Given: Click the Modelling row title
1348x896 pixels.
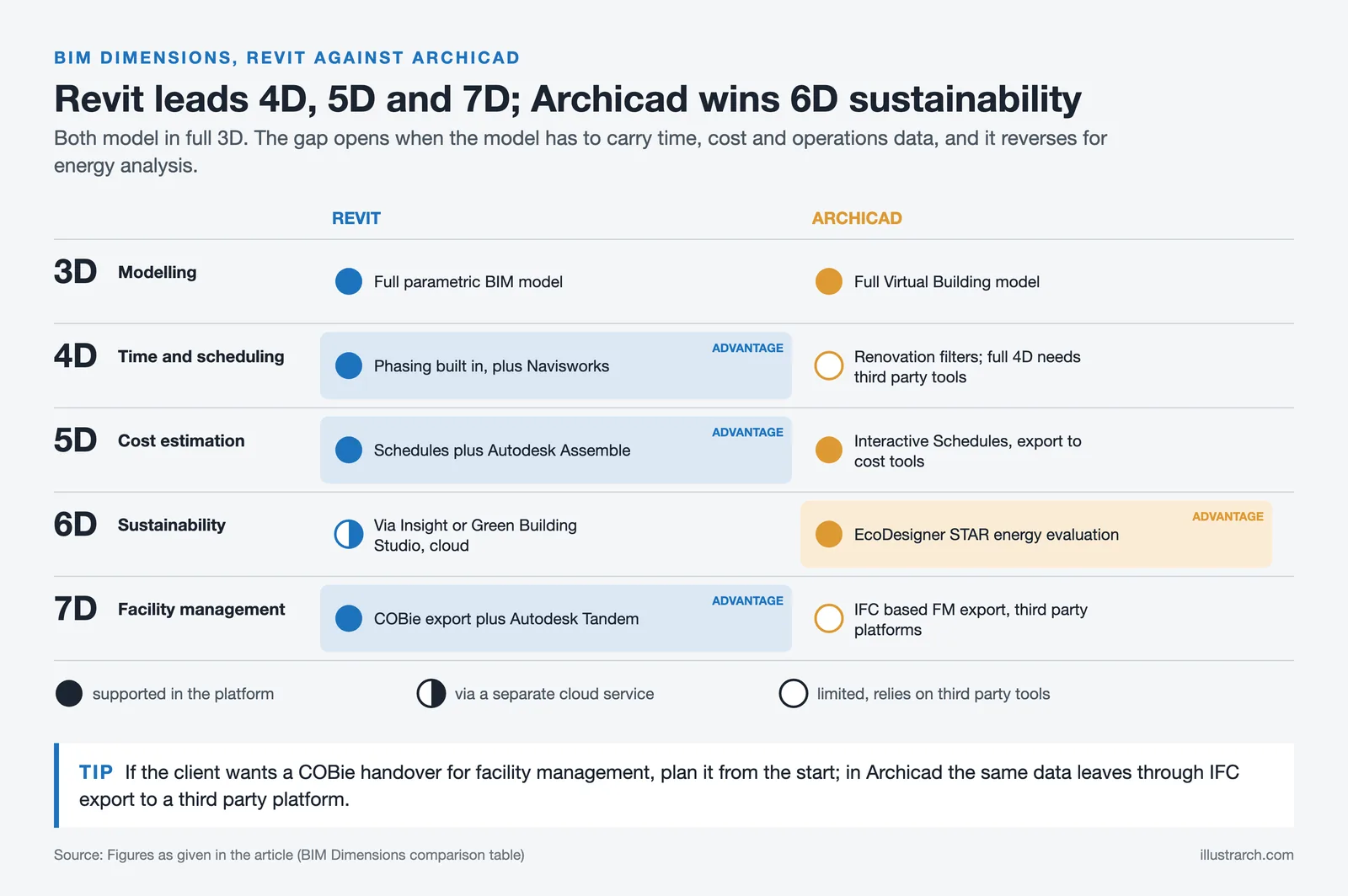Looking at the screenshot, I should (158, 273).
